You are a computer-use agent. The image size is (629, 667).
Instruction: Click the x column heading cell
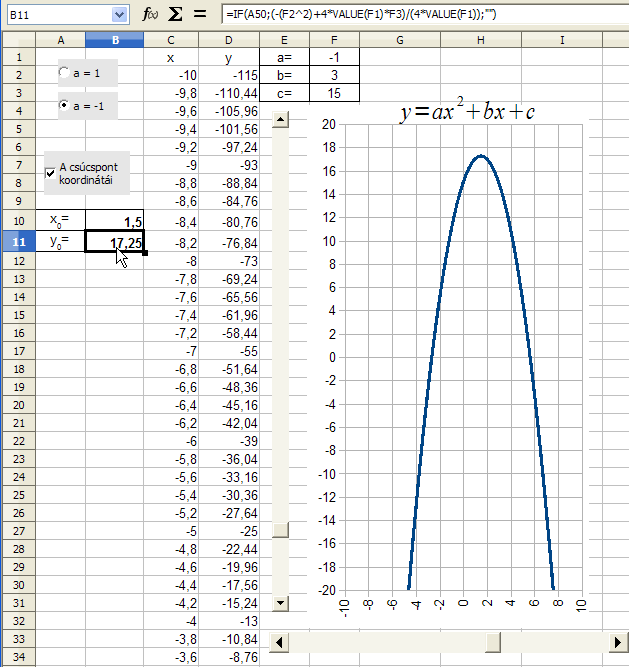point(171,57)
